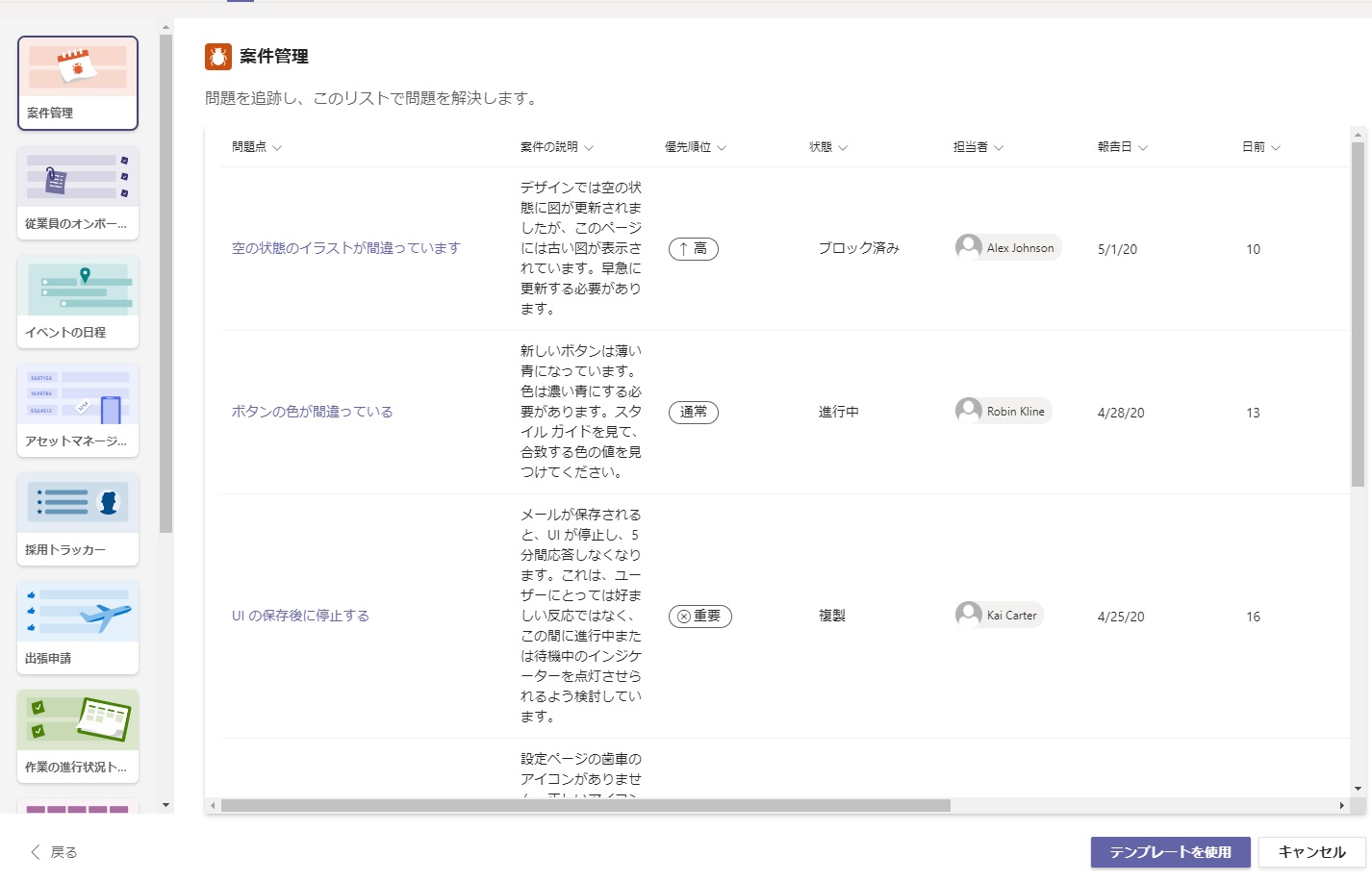The image size is (1372, 882).
Task: Open issue UI の保存後に停止する
Action: click(300, 616)
